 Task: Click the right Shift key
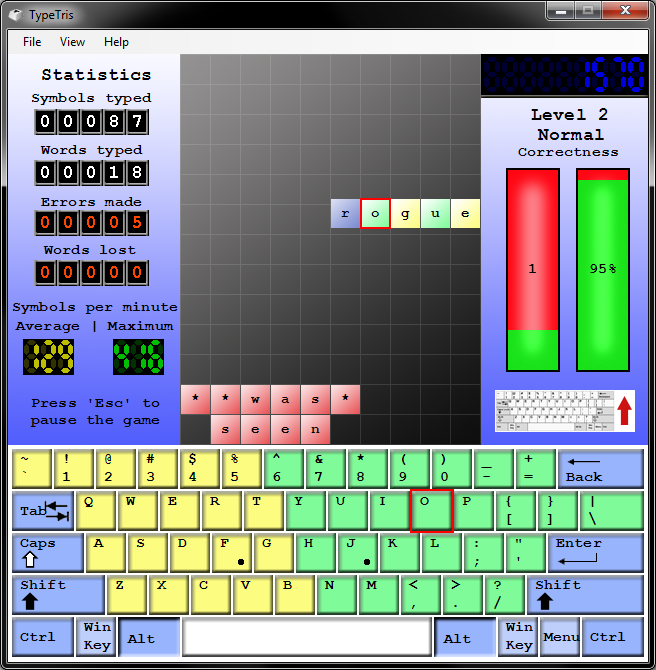pyautogui.click(x=585, y=595)
